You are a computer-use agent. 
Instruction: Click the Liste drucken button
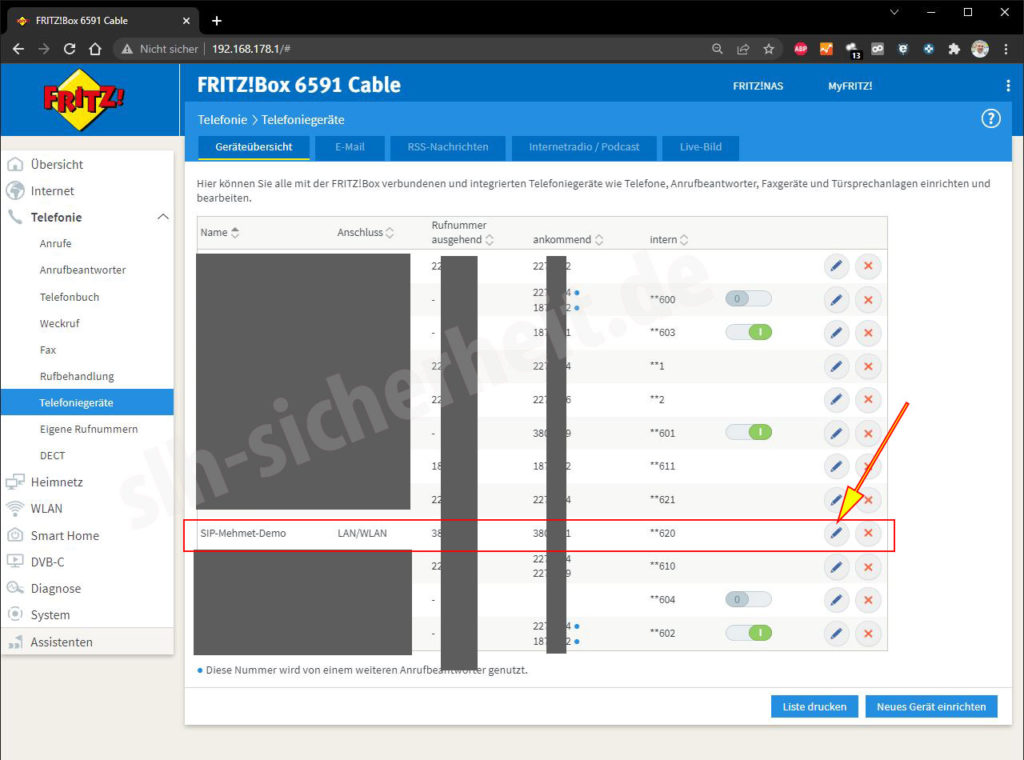pos(814,706)
